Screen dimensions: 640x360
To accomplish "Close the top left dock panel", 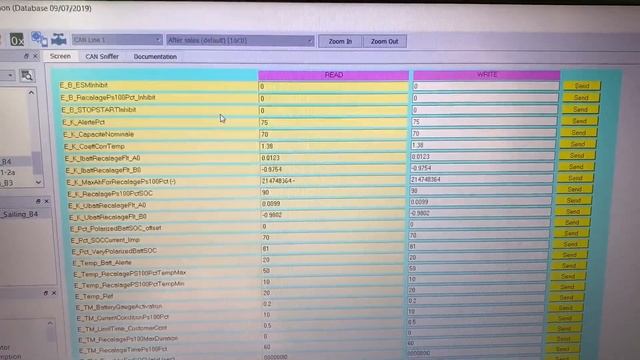I will pos(35,56).
